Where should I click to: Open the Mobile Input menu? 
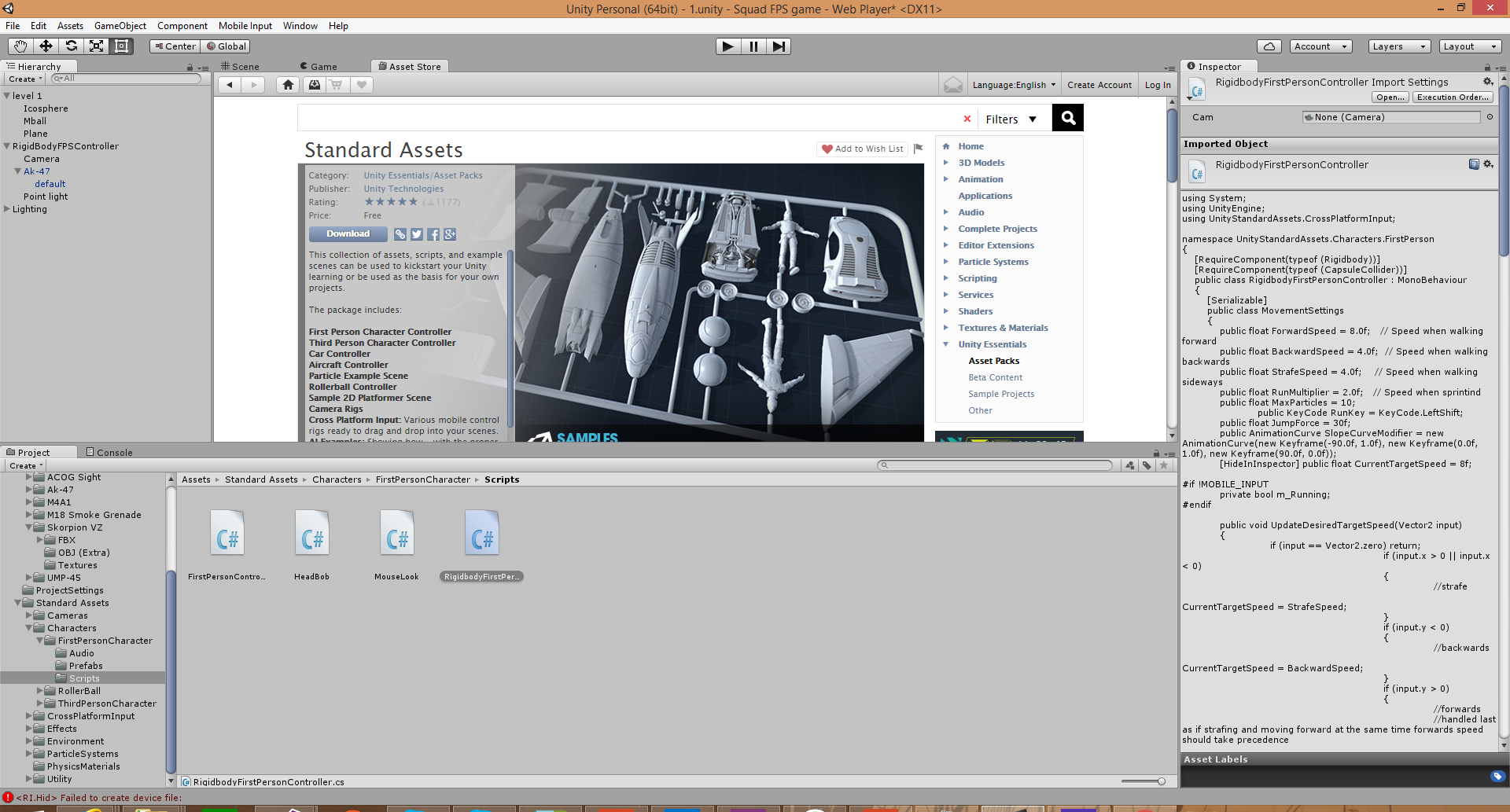coord(245,26)
